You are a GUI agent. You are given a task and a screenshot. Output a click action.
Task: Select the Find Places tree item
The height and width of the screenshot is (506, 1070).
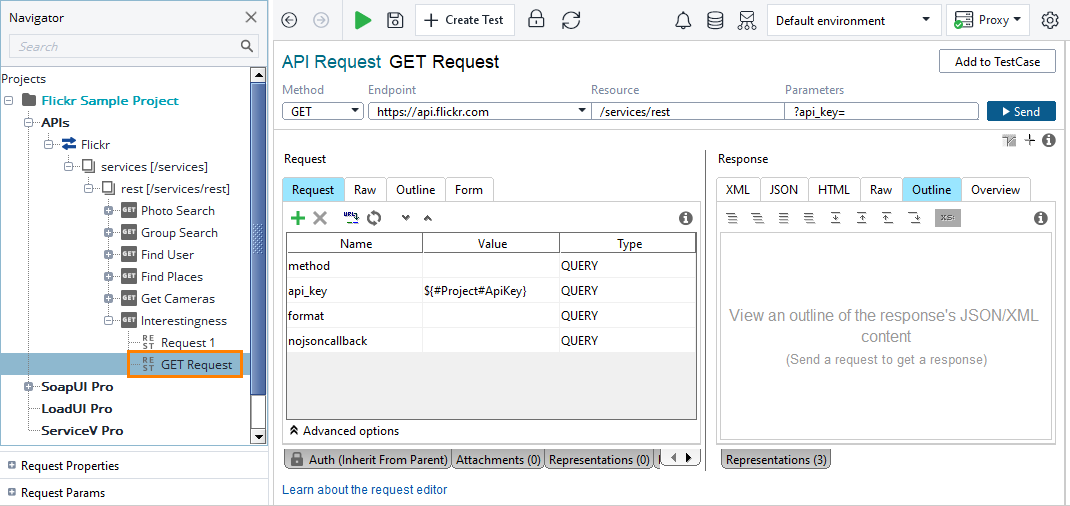[x=171, y=276]
